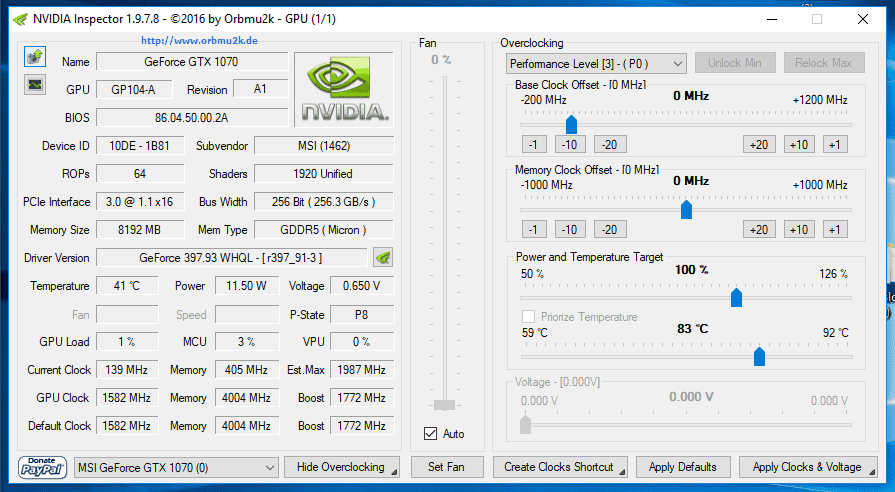895x492 pixels.
Task: Click Memory Clock Offset -20 button
Action: point(610,229)
